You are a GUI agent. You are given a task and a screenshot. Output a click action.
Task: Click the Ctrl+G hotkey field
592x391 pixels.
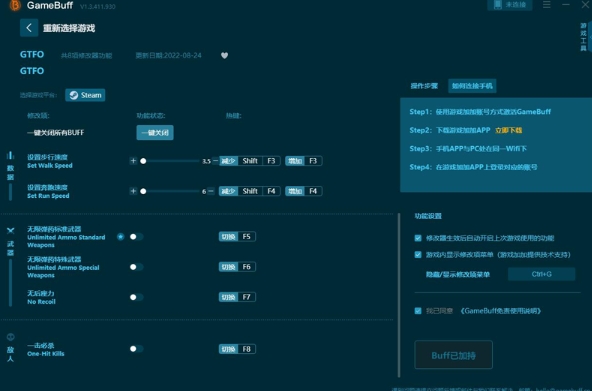click(x=541, y=274)
